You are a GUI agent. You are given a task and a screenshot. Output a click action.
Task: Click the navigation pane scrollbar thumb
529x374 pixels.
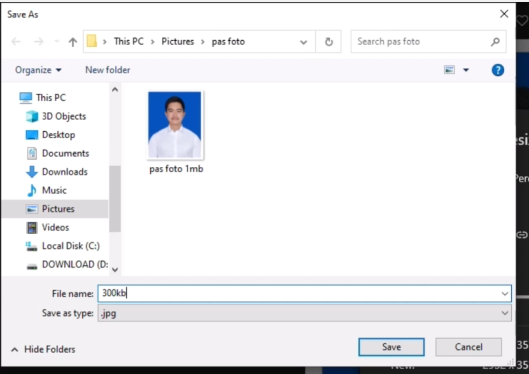click(x=115, y=199)
